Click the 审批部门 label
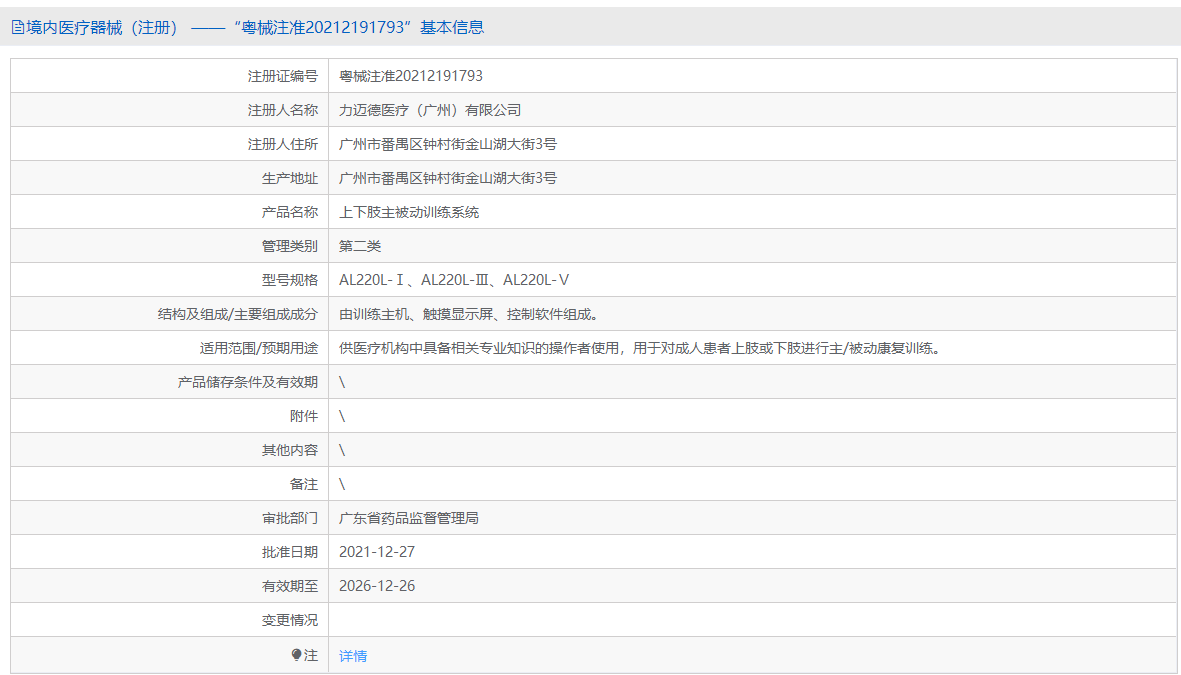Viewport: 1181px width, 675px height. pos(290,518)
